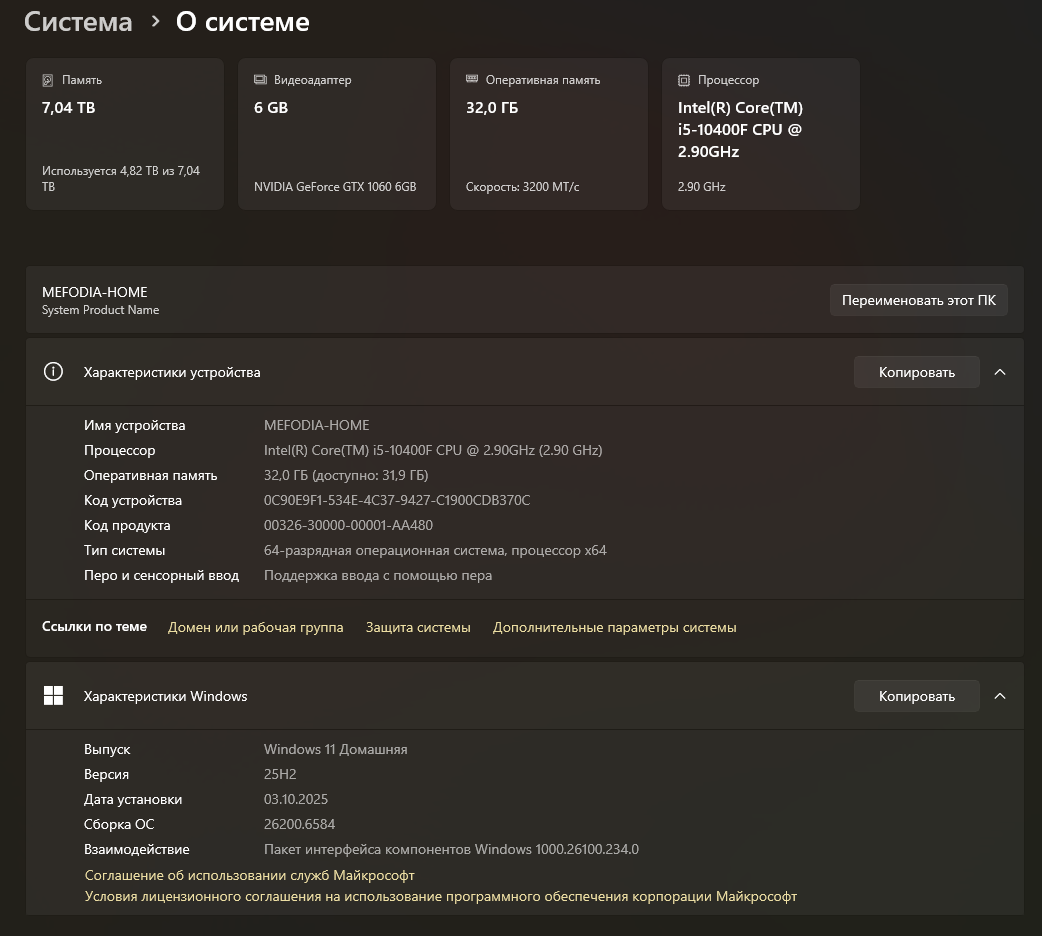Click the Видеоадаптер card icon
Viewport: 1042px width, 936px height.
(x=260, y=80)
